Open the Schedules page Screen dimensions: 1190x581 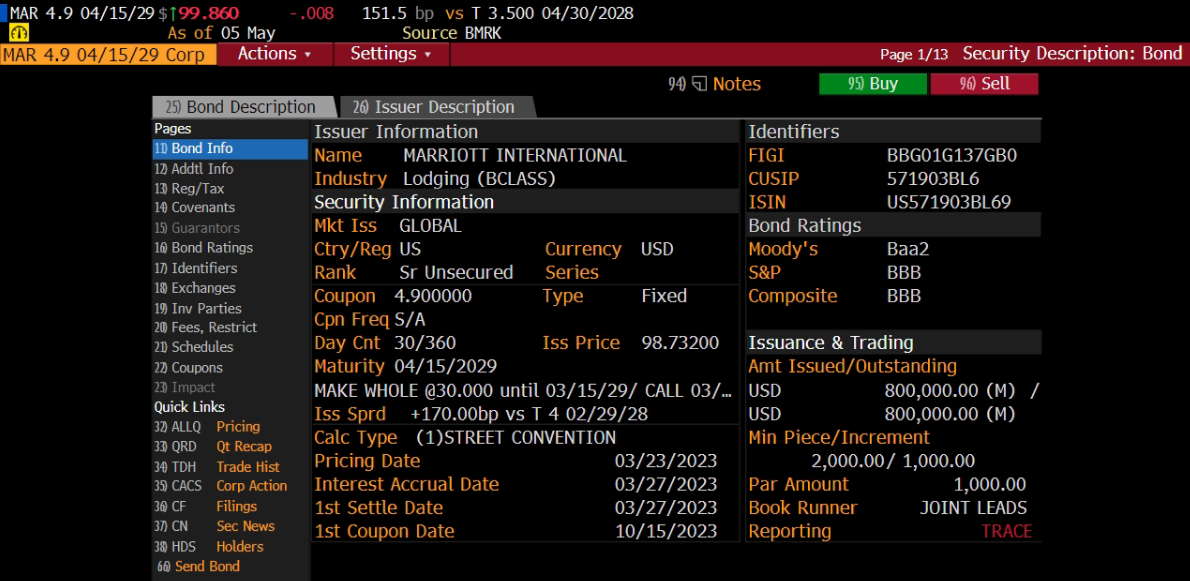[x=194, y=347]
